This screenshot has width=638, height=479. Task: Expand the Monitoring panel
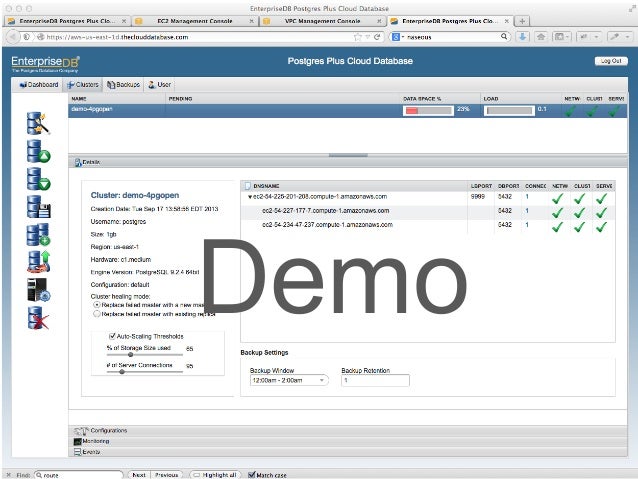point(96,440)
